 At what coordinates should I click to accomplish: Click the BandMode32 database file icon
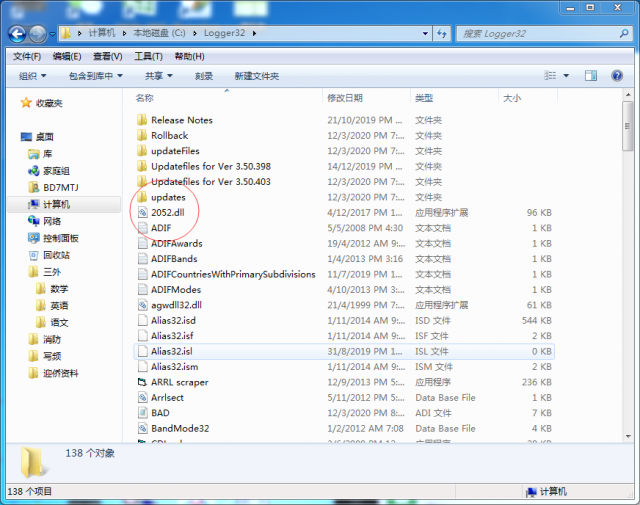pyautogui.click(x=142, y=428)
